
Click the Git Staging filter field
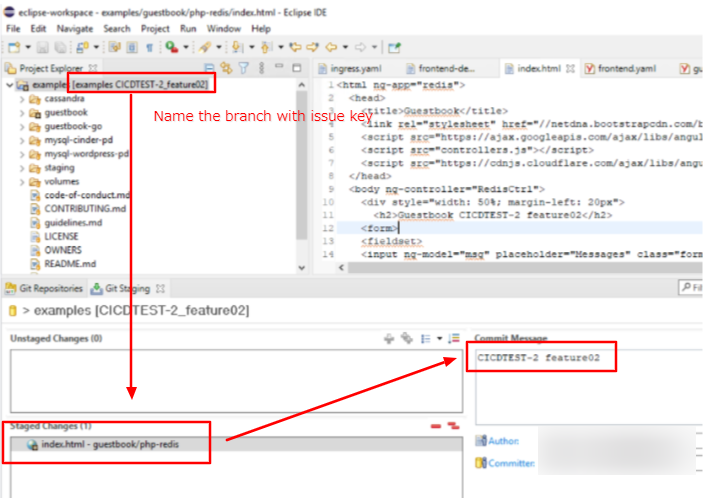pos(690,287)
